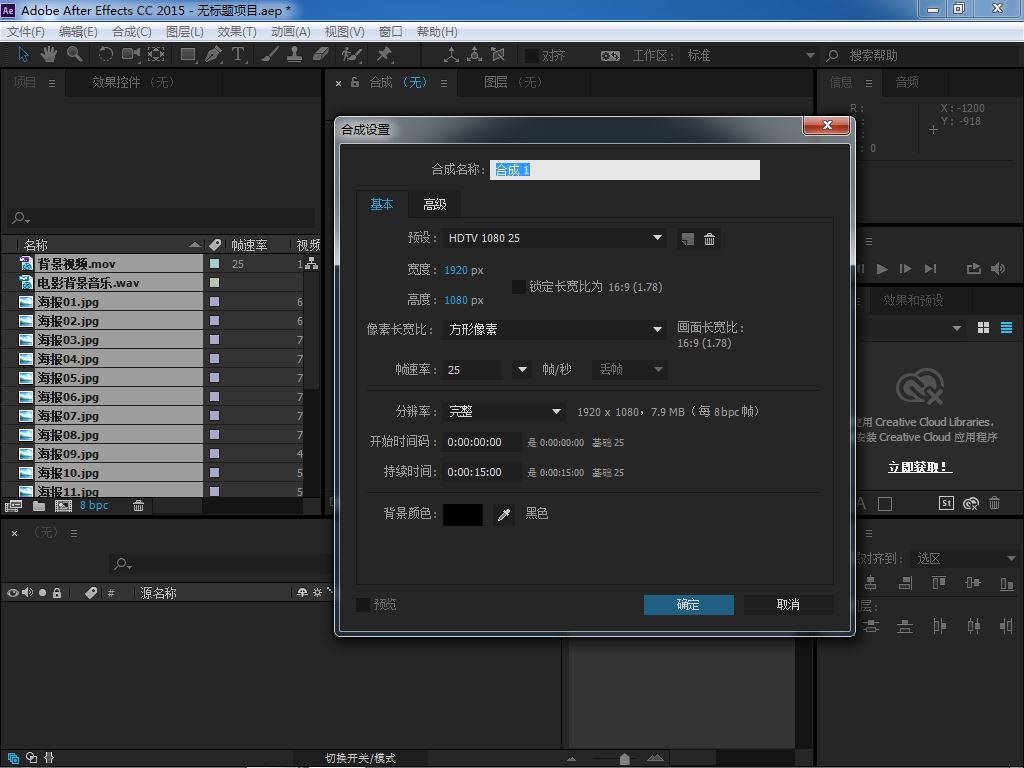Select the Rectangle shape tool

coord(188,55)
